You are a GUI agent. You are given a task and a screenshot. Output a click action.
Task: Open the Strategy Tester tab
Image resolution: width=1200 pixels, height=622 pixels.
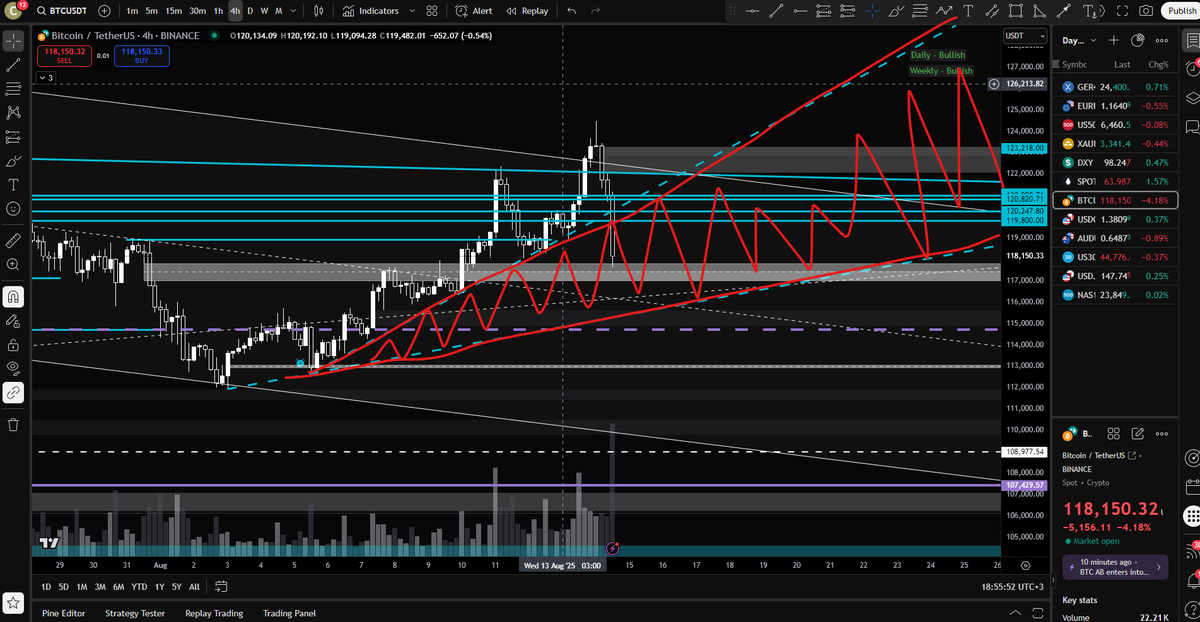(x=135, y=613)
